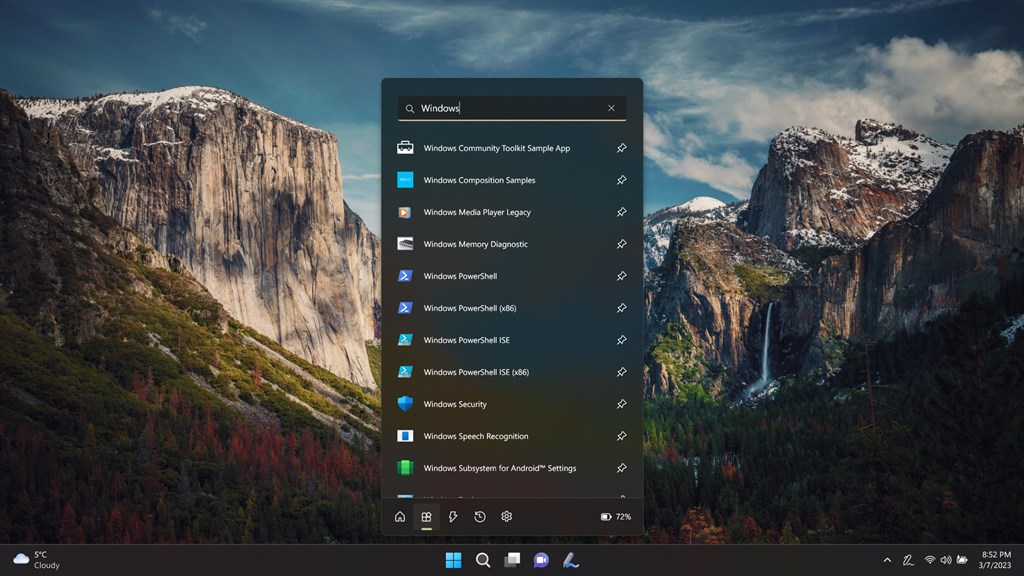
Task: Click the battery icon in system tray
Action: [962, 560]
